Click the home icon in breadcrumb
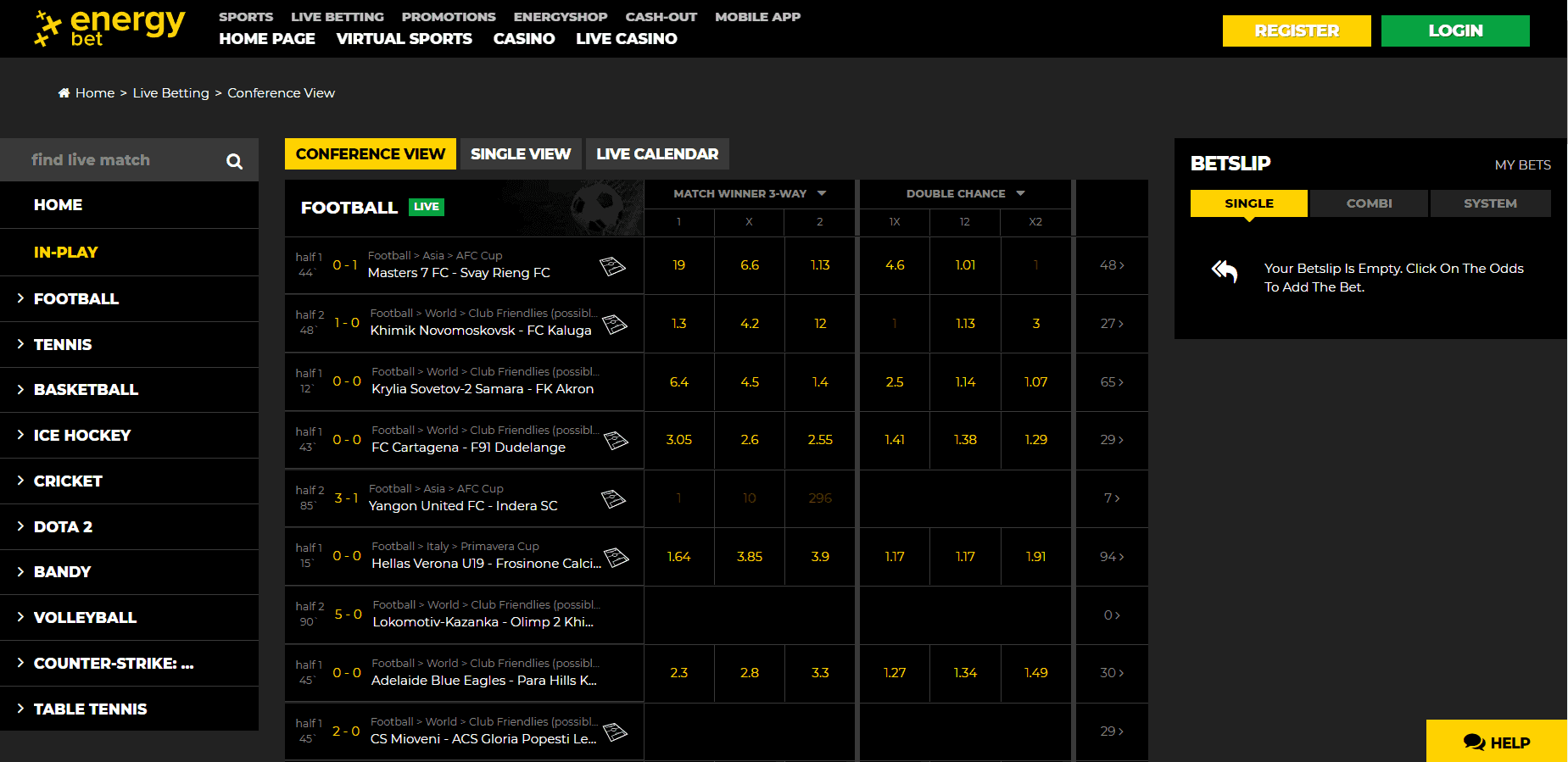Image resolution: width=1568 pixels, height=762 pixels. [64, 93]
